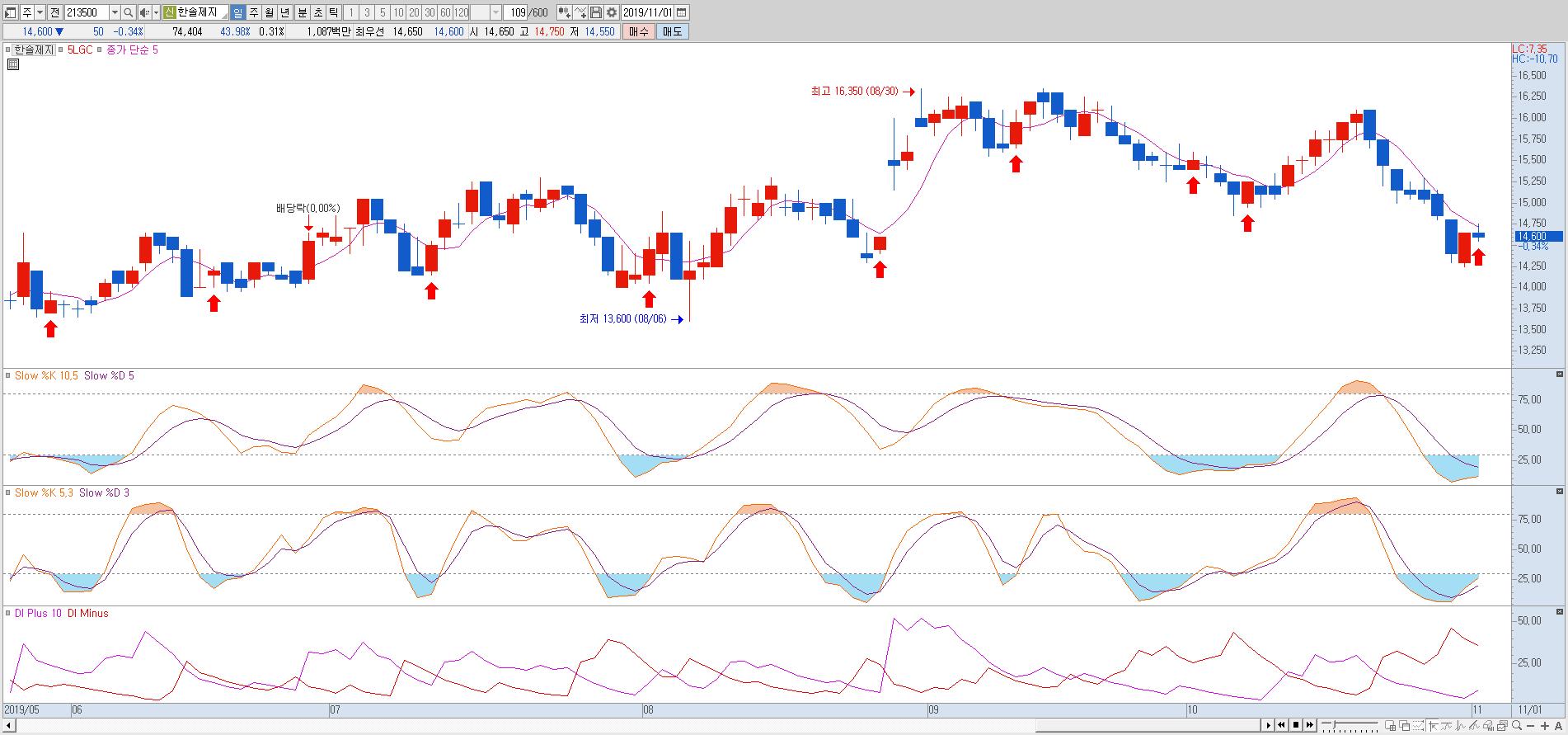
Task: Click the 5LGC legend label
Action: (x=80, y=49)
